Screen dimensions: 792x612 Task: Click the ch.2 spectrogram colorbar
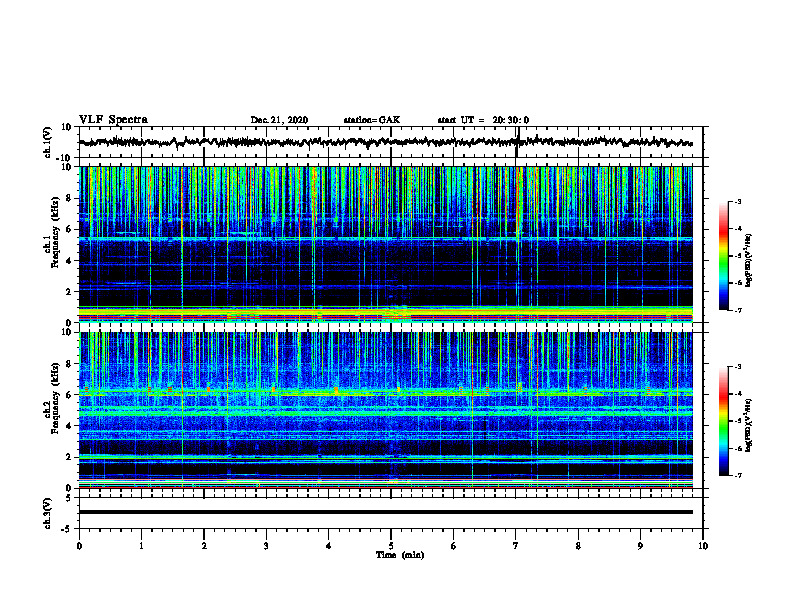(x=724, y=421)
